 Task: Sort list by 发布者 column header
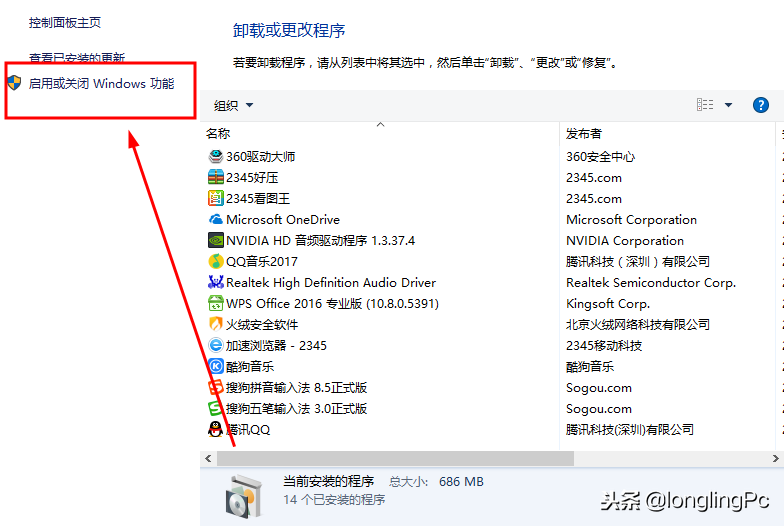pos(584,134)
